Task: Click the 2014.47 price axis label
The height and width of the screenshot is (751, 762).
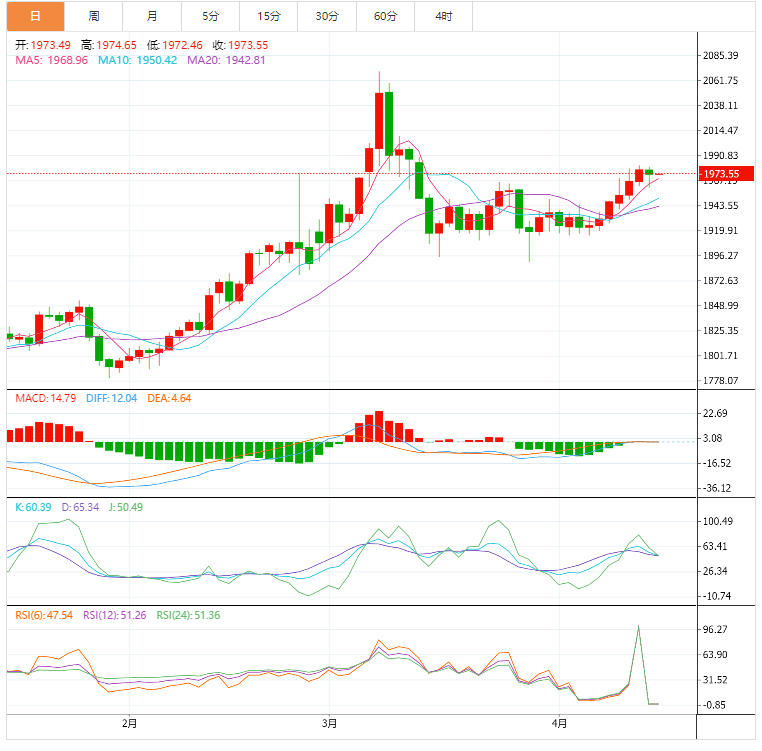Action: pos(721,130)
